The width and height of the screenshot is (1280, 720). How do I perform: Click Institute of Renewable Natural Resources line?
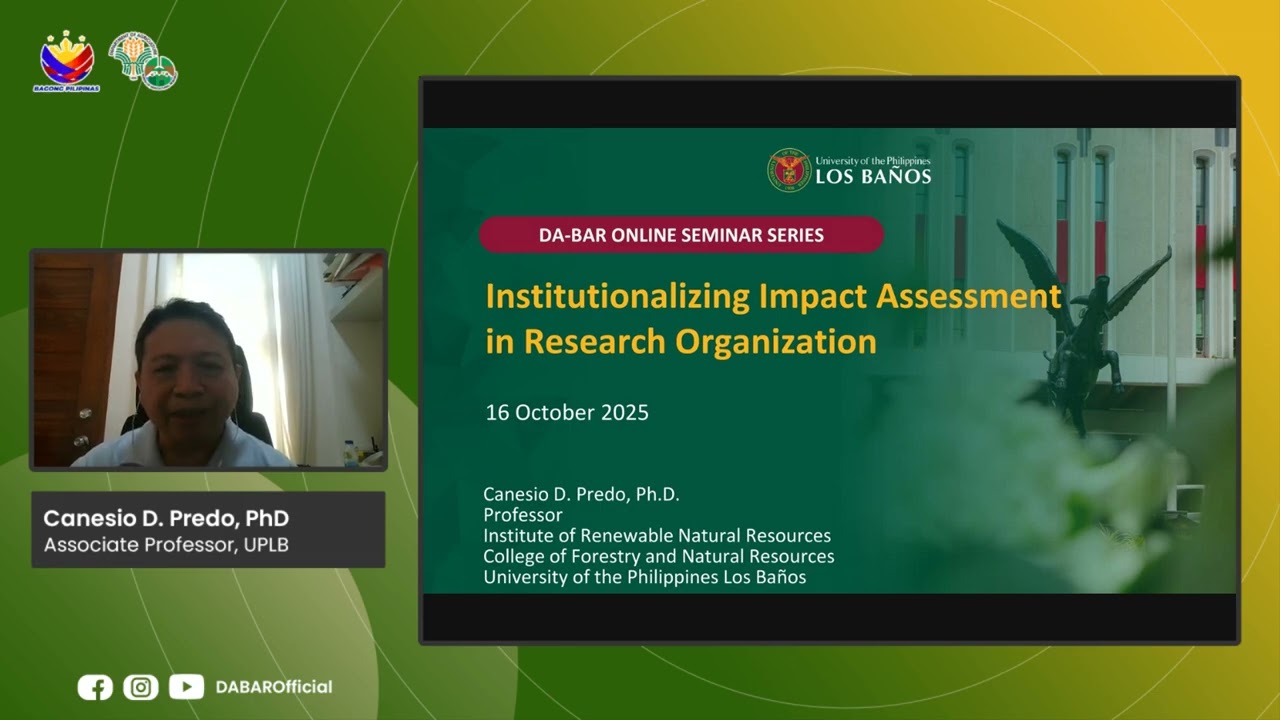pyautogui.click(x=657, y=536)
